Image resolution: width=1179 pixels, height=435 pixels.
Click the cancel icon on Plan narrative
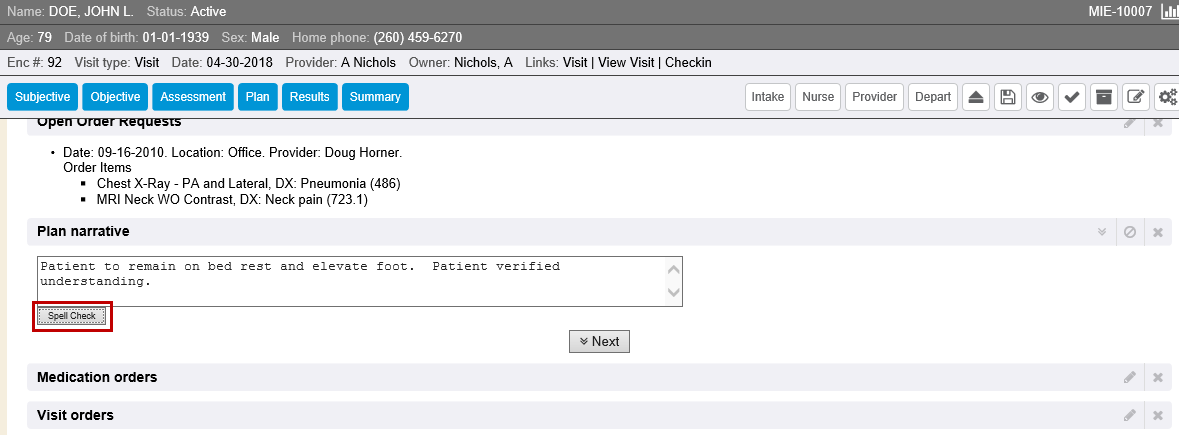(x=1130, y=232)
